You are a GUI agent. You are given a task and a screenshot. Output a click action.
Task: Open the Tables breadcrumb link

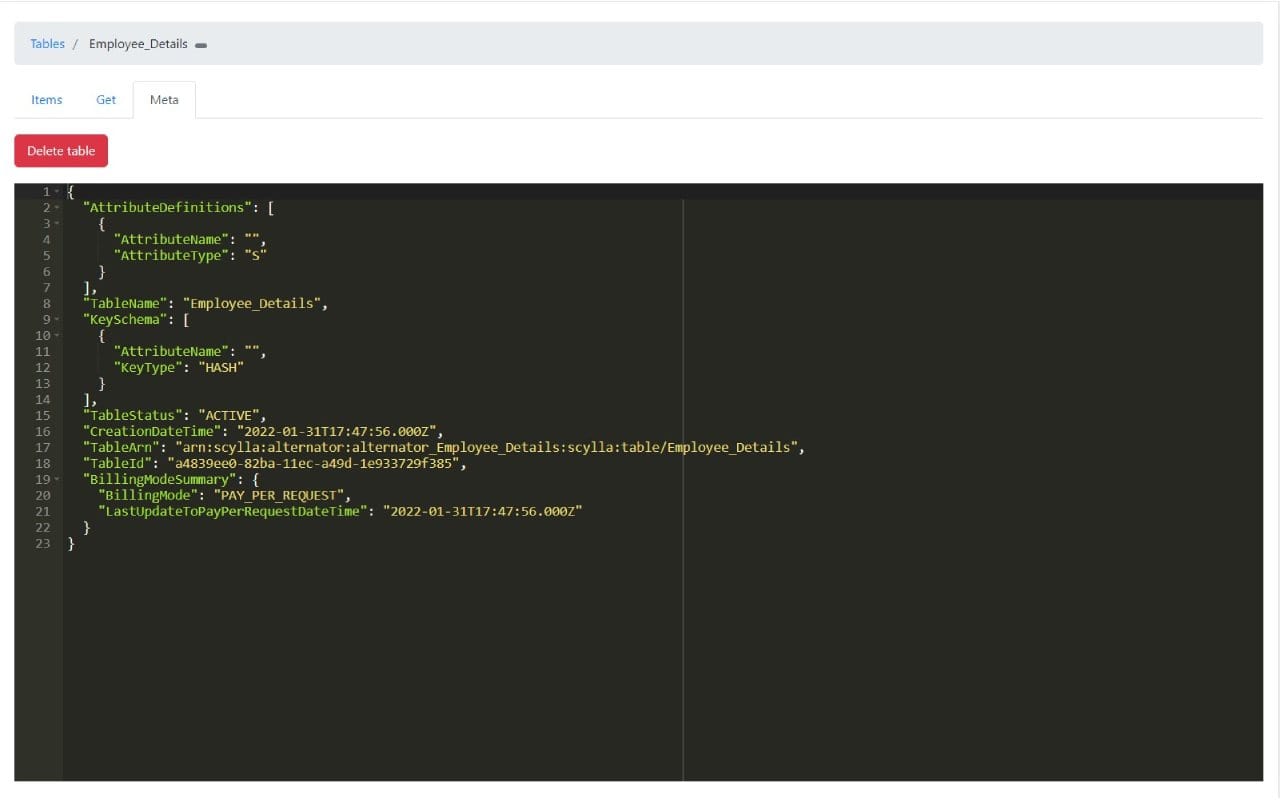coord(47,44)
